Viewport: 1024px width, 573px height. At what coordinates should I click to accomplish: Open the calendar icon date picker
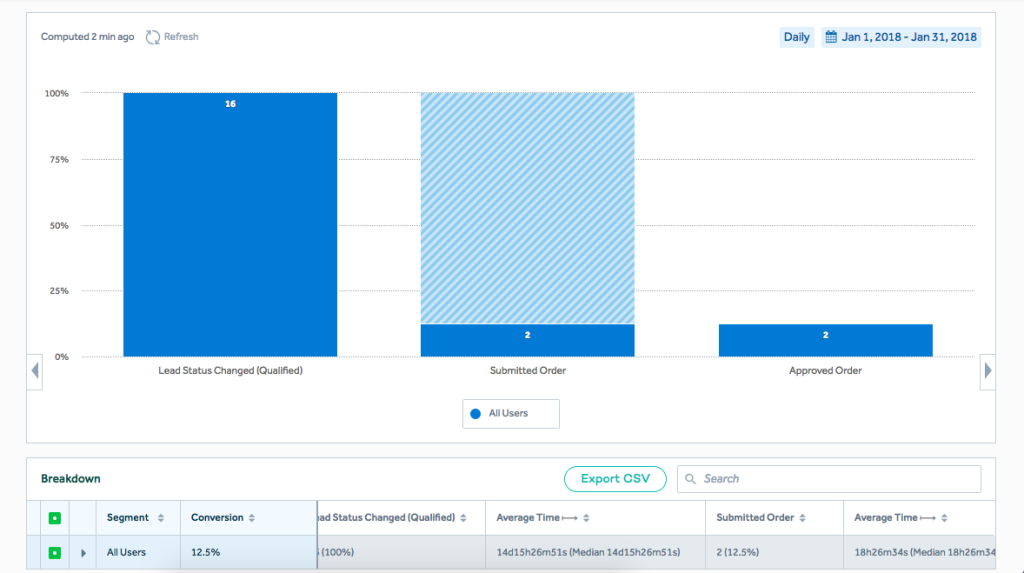click(831, 37)
